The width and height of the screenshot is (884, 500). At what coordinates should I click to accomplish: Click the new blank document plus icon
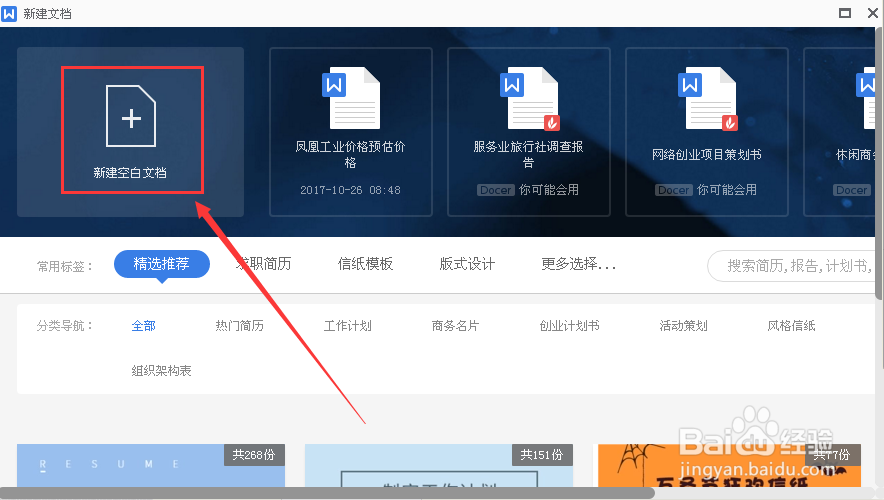point(131,116)
